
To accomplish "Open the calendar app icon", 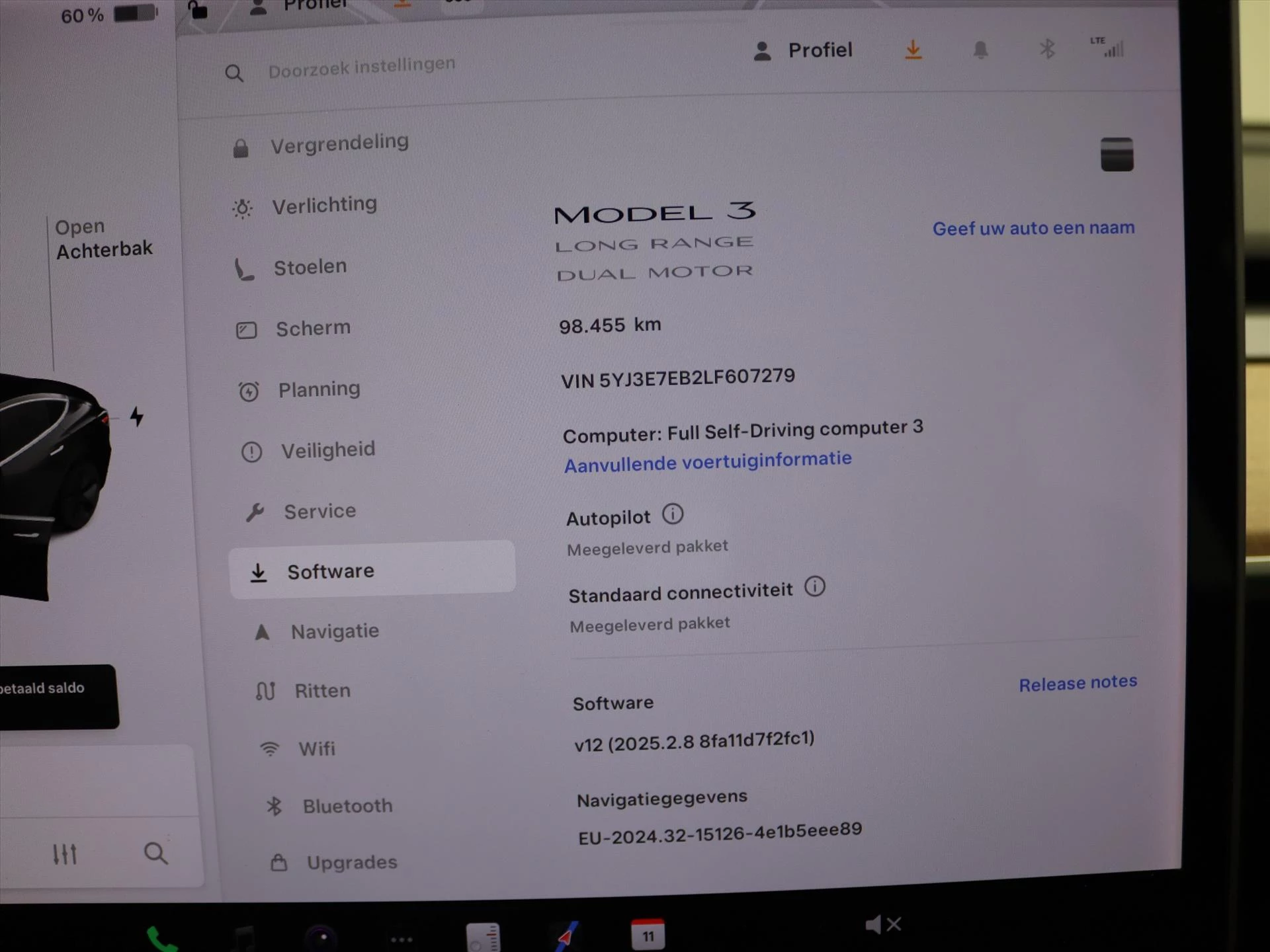I will pos(648,935).
